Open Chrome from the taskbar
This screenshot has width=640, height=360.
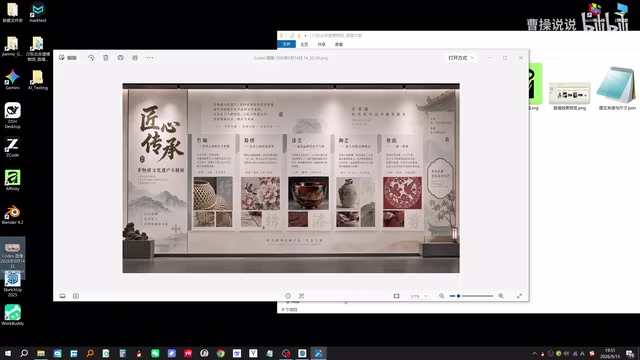(220, 353)
